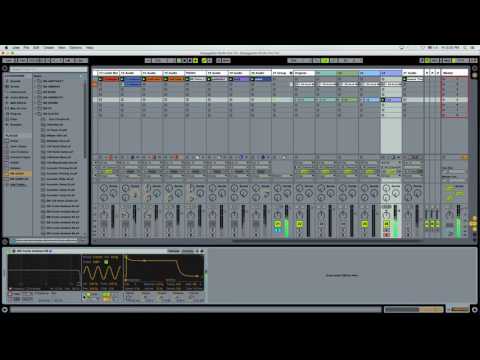Toggle activator on highlighted track 14
480x360 pixels.
pyautogui.click(x=386, y=224)
